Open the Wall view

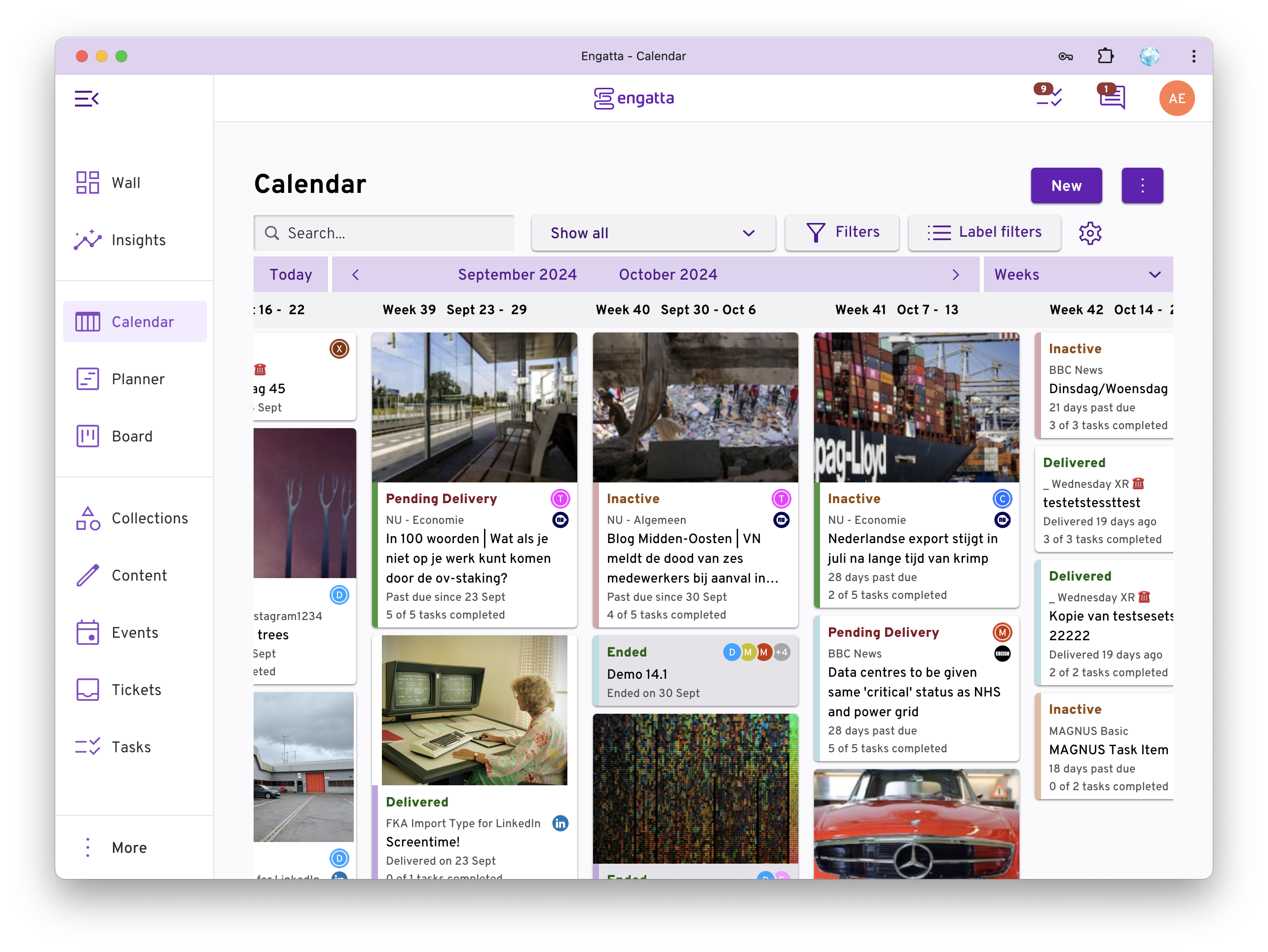coord(126,183)
